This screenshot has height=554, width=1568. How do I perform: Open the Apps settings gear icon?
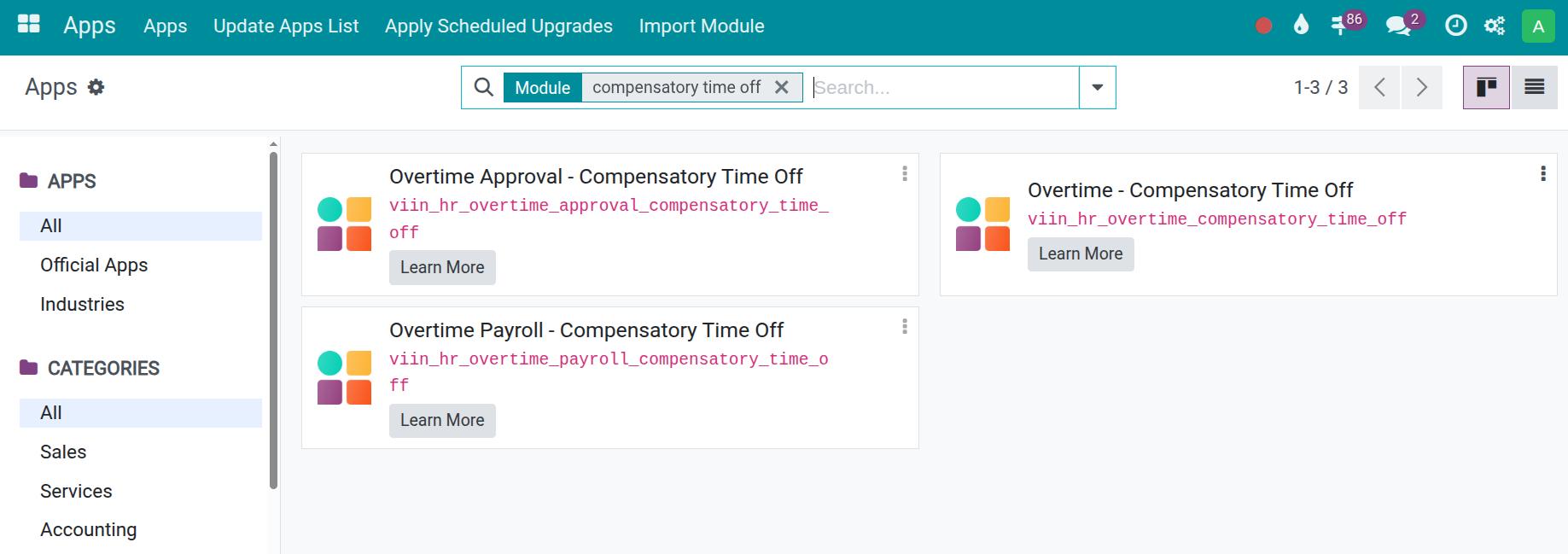[96, 86]
